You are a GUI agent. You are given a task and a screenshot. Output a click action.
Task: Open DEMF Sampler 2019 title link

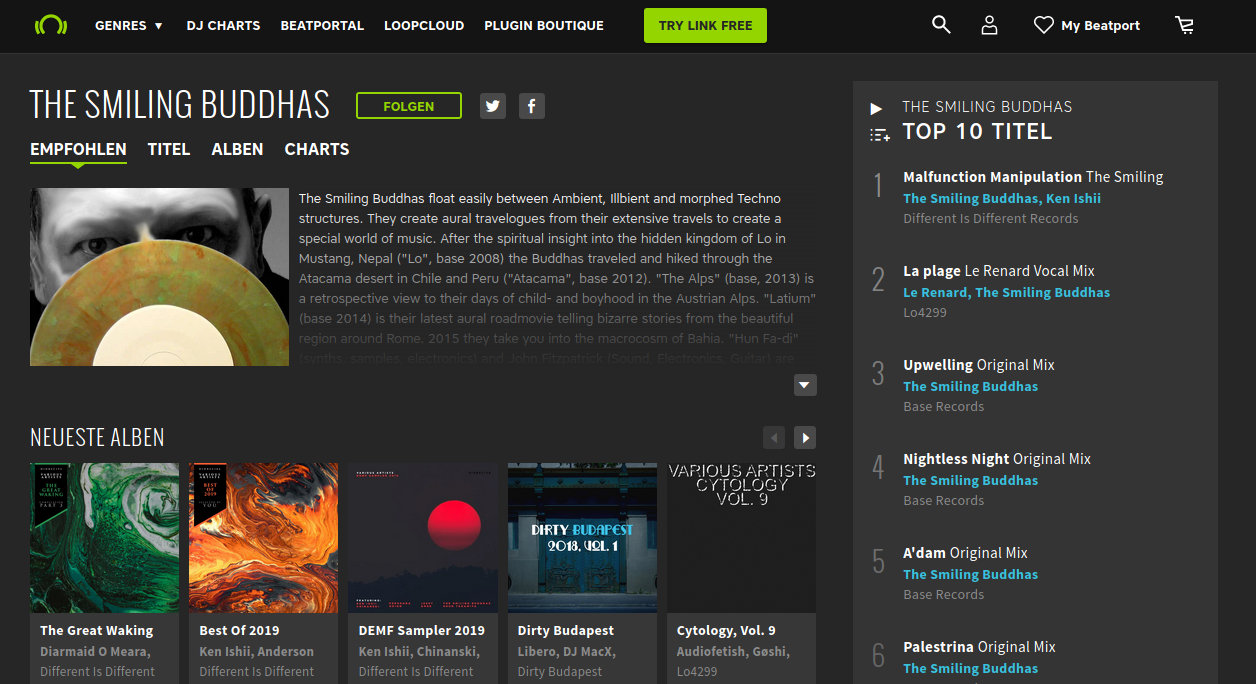(422, 631)
